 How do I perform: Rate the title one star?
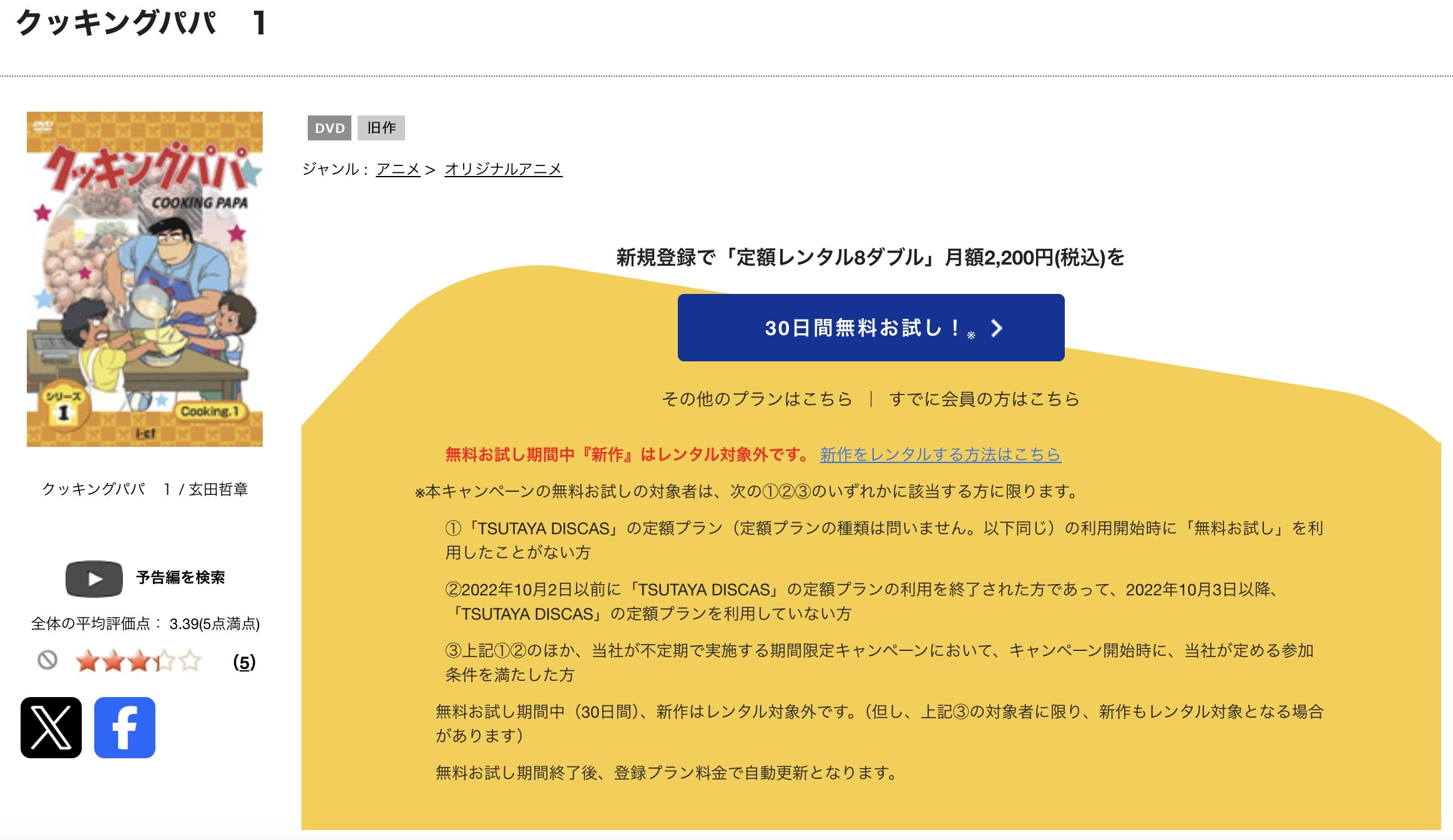(87, 661)
